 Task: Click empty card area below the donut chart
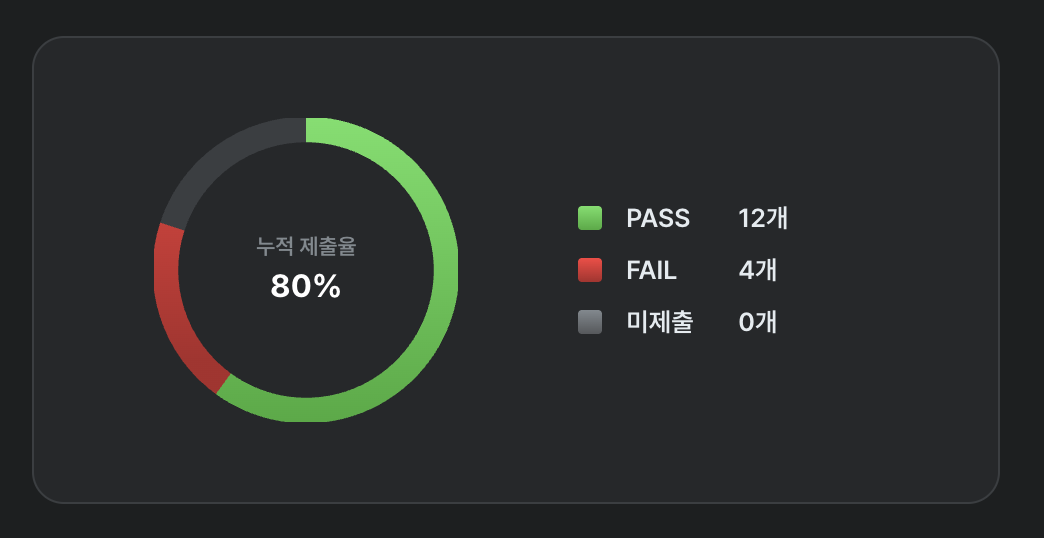point(306,463)
